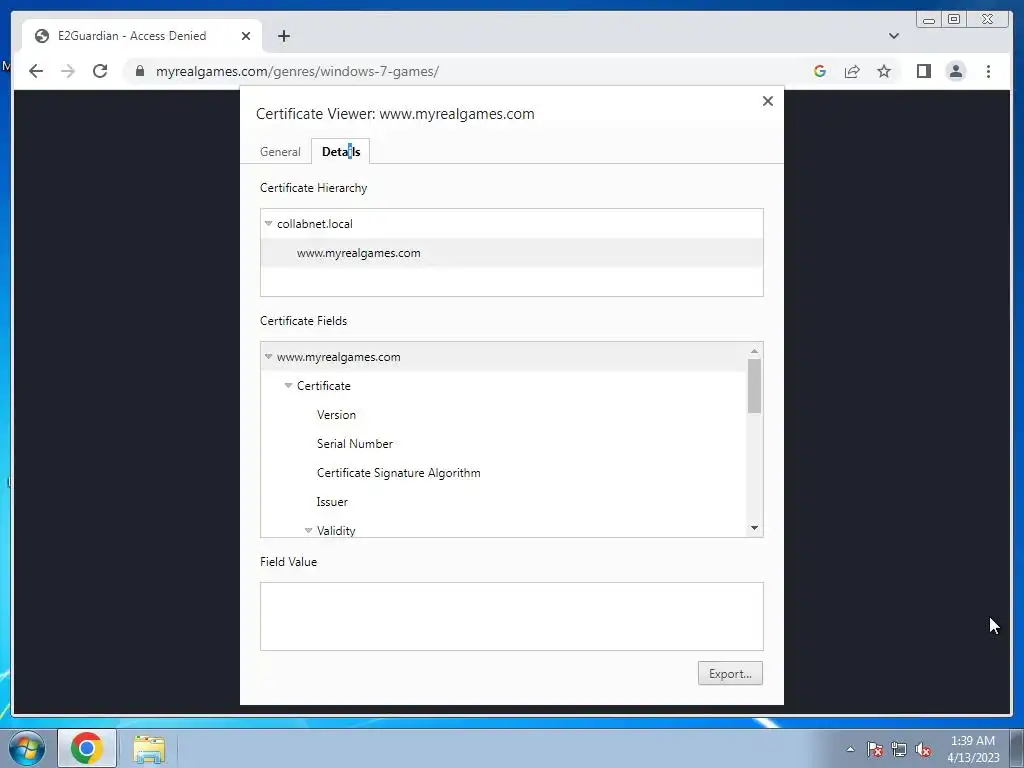Open the side panel icon
Screen dimensions: 1024x768
[x=923, y=71]
